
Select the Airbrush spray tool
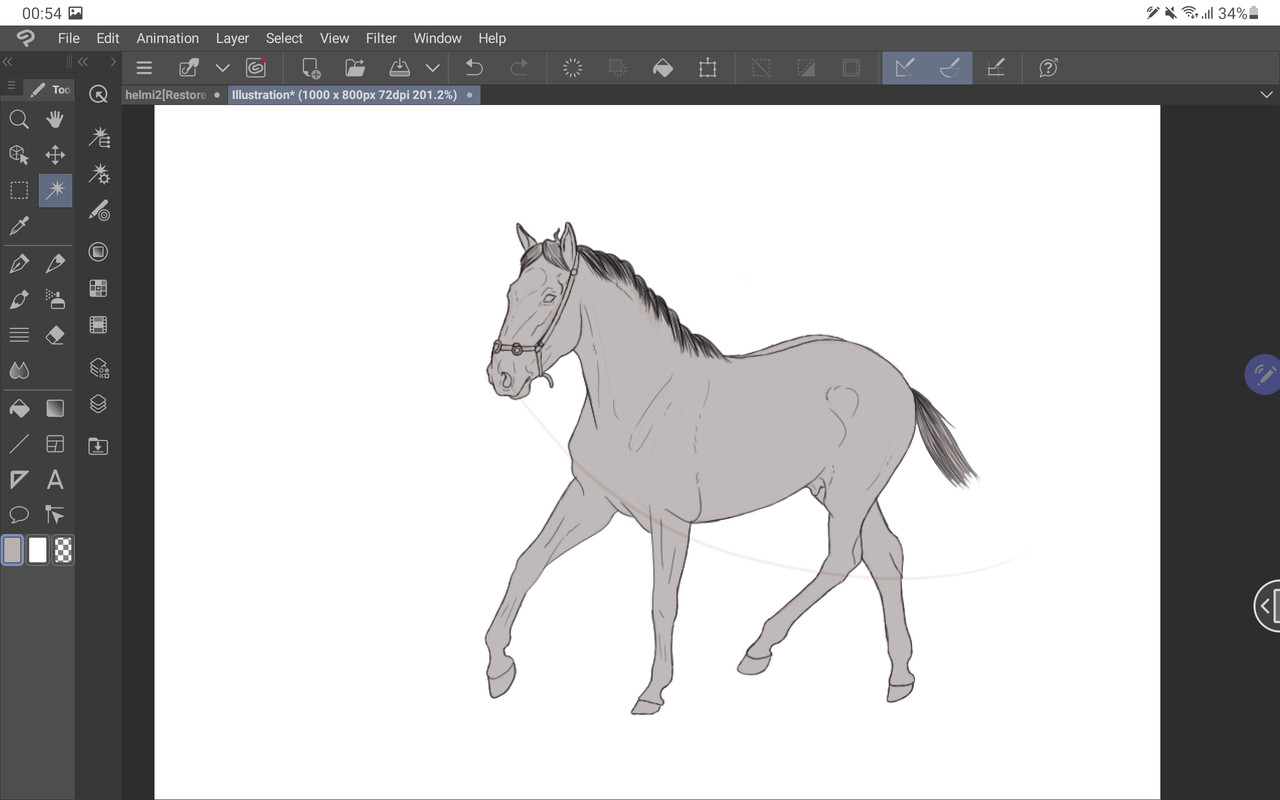point(55,300)
